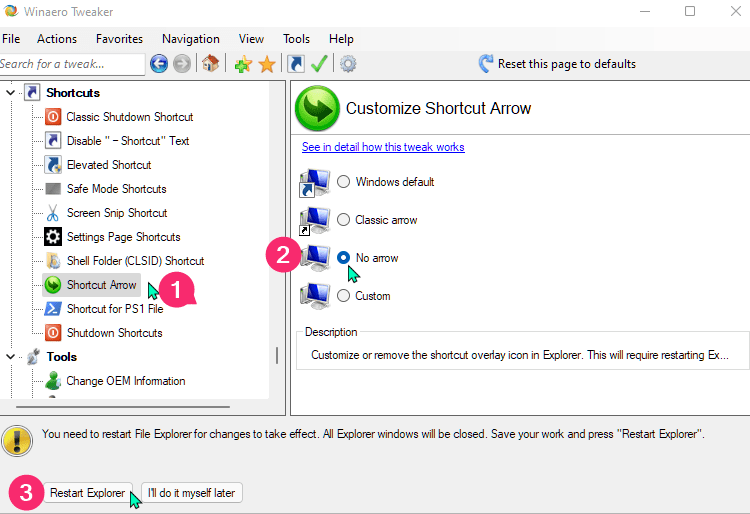This screenshot has width=750, height=514.
Task: Click the Reset page blue arrow icon
Action: (x=485, y=64)
